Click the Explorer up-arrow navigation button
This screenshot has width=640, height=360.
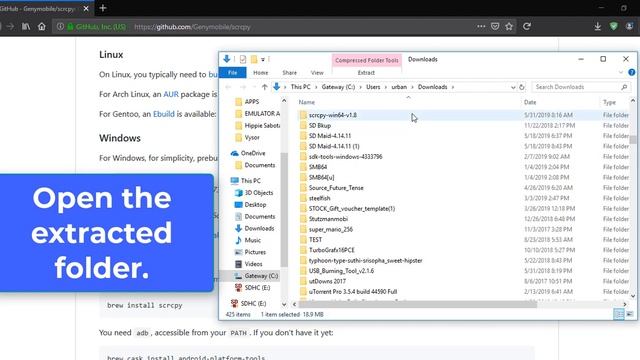pyautogui.click(x=264, y=87)
